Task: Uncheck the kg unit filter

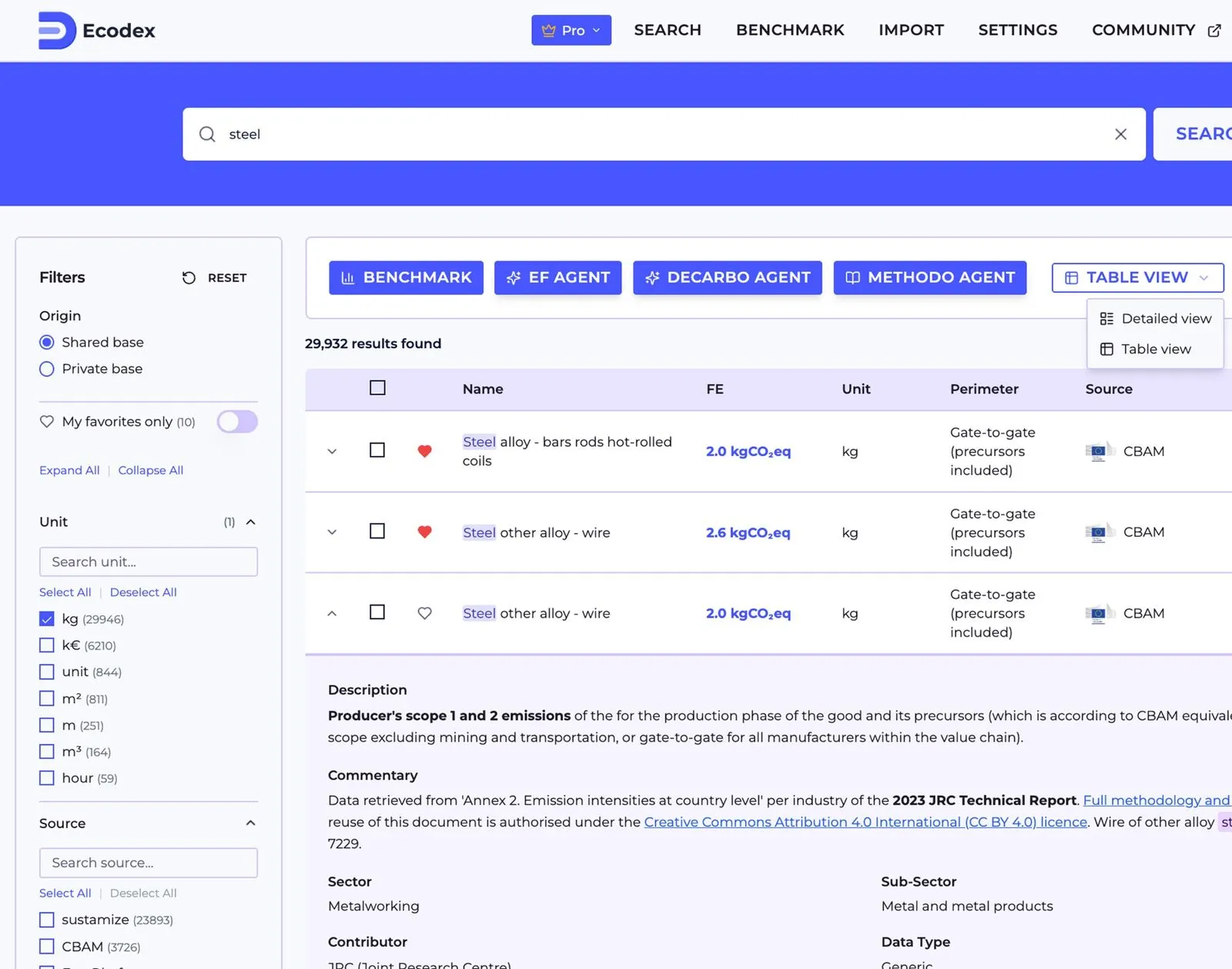Action: (47, 619)
